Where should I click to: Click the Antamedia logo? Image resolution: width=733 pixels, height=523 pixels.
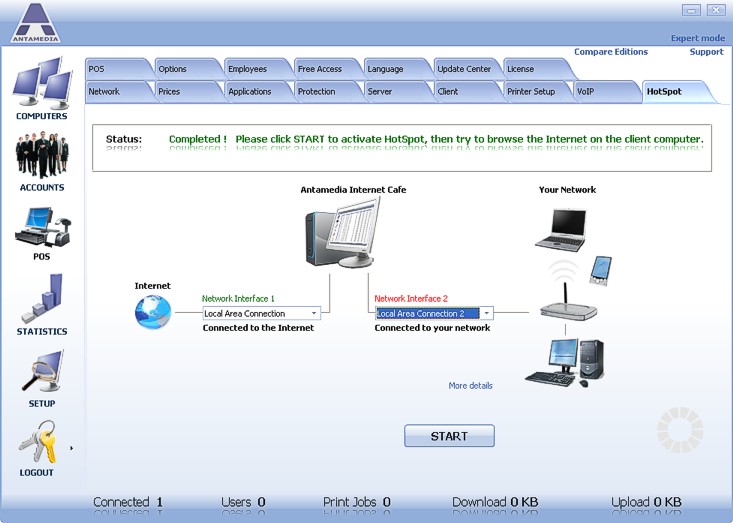click(x=36, y=23)
